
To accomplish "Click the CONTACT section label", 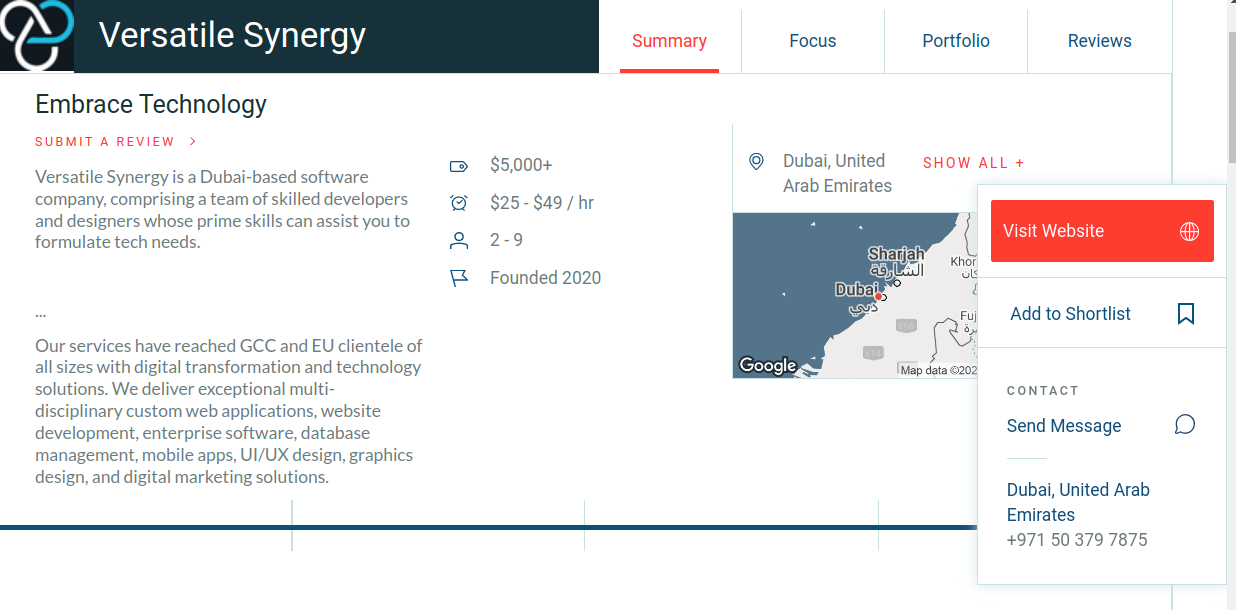I will [x=1043, y=391].
